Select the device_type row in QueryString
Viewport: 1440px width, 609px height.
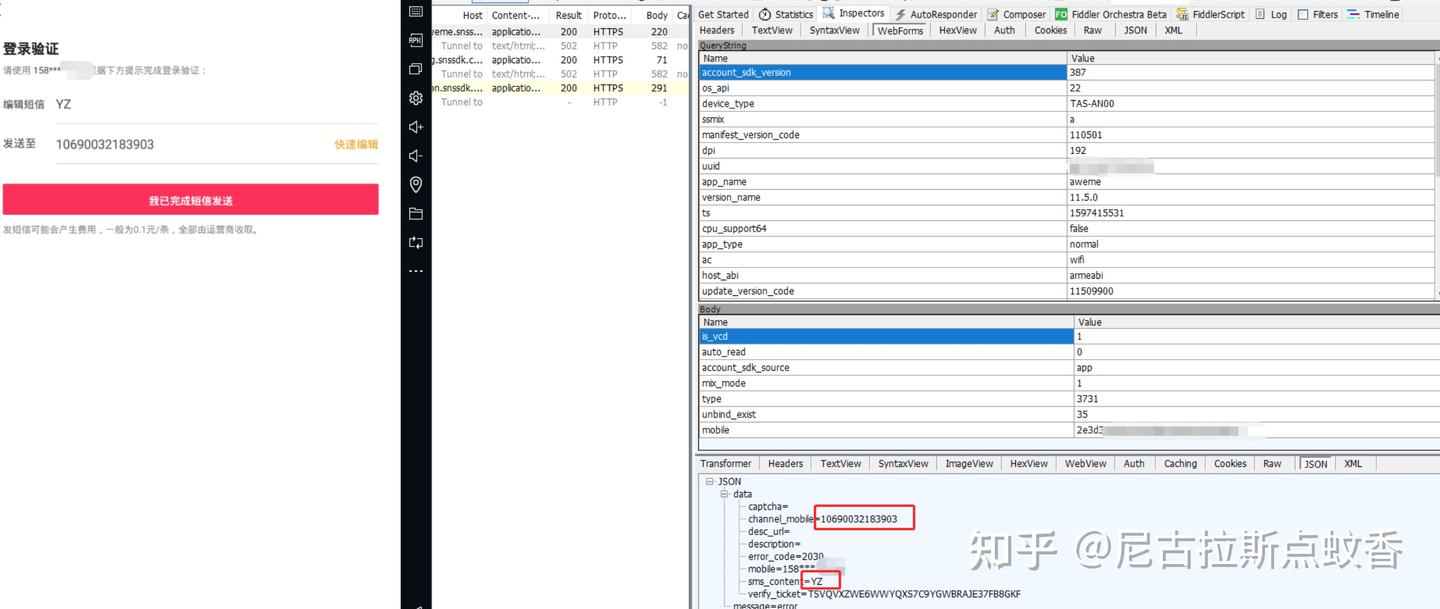[x=1069, y=104]
